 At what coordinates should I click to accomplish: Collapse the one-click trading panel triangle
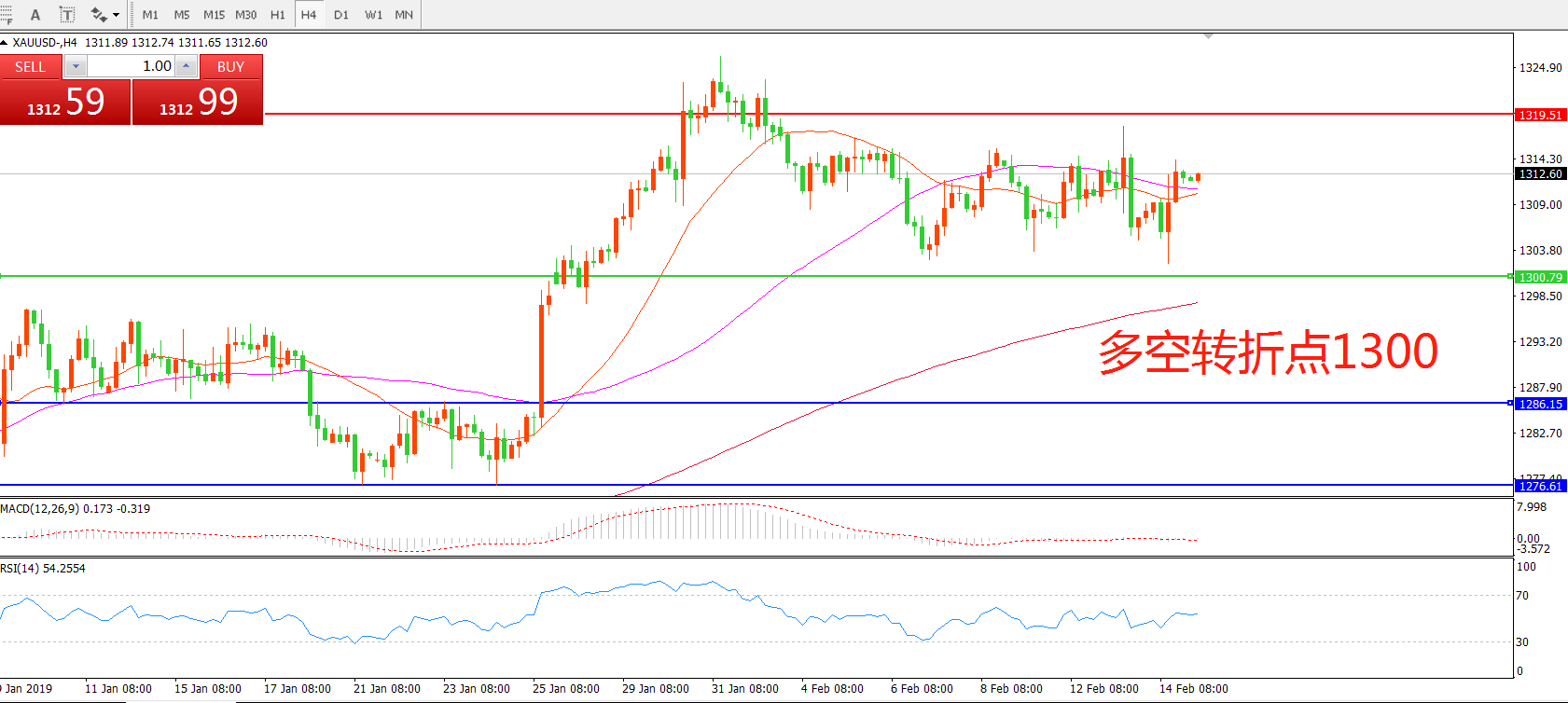click(x=5, y=43)
